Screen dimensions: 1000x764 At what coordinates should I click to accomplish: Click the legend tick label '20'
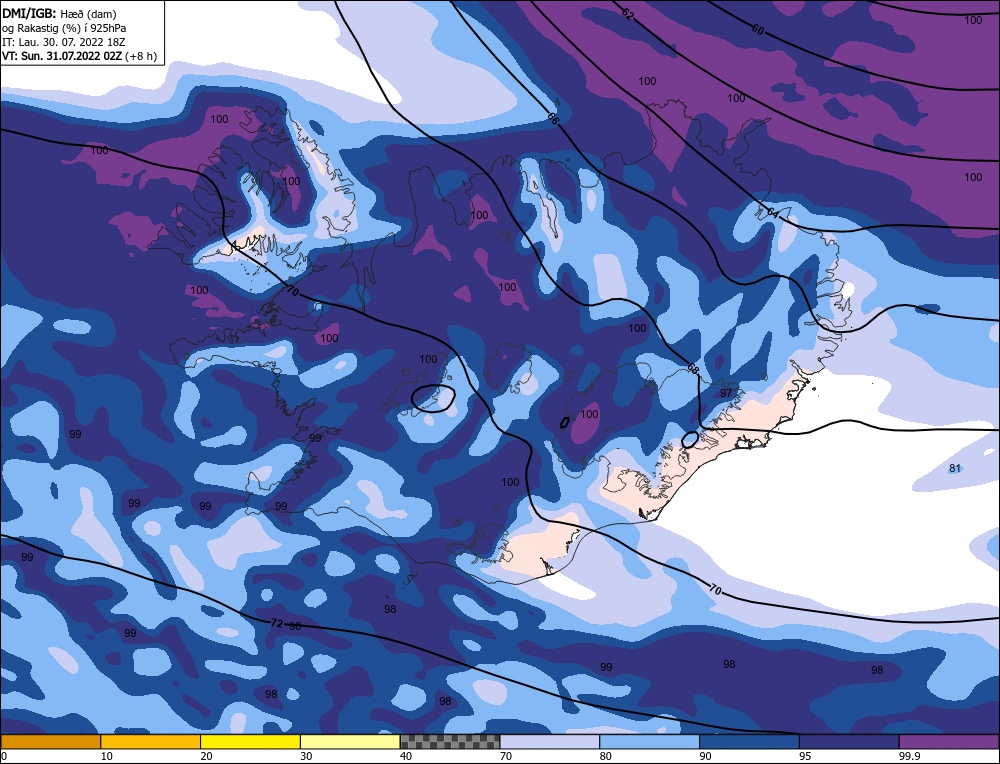pos(207,756)
